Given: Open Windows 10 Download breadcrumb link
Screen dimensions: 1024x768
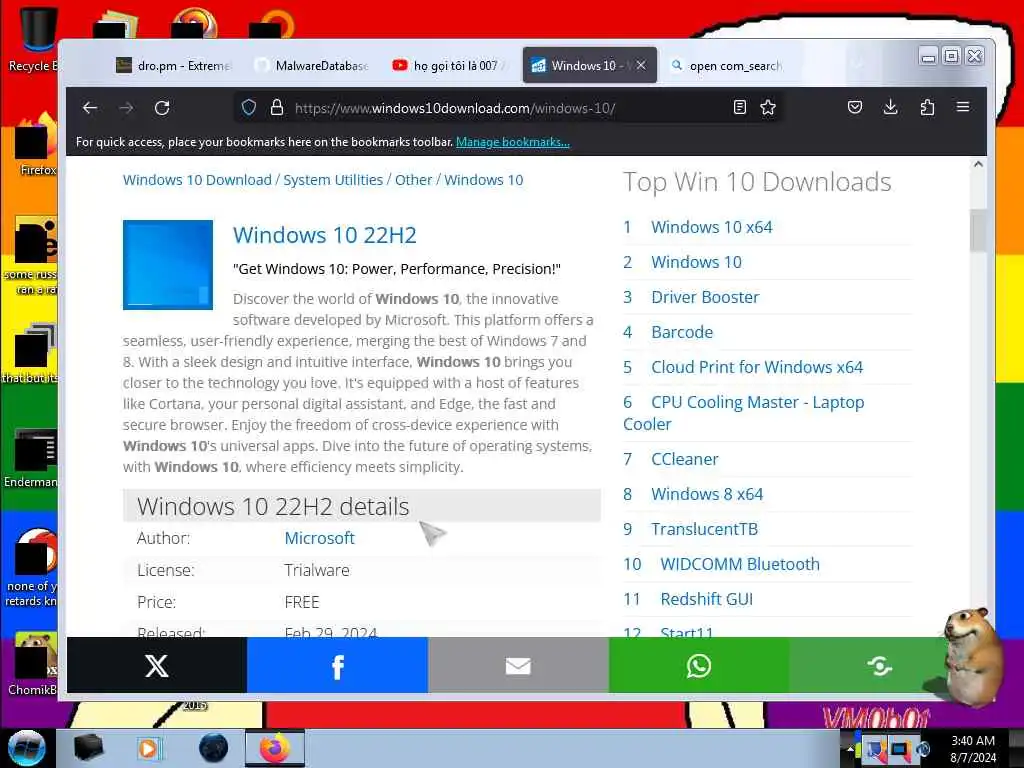Looking at the screenshot, I should (x=197, y=180).
